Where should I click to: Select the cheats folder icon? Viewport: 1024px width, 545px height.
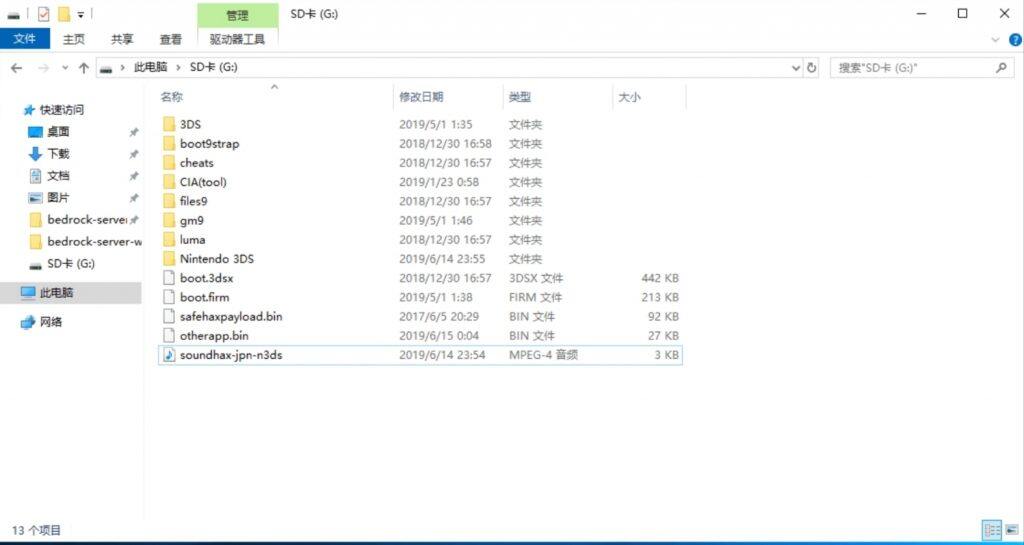point(169,163)
